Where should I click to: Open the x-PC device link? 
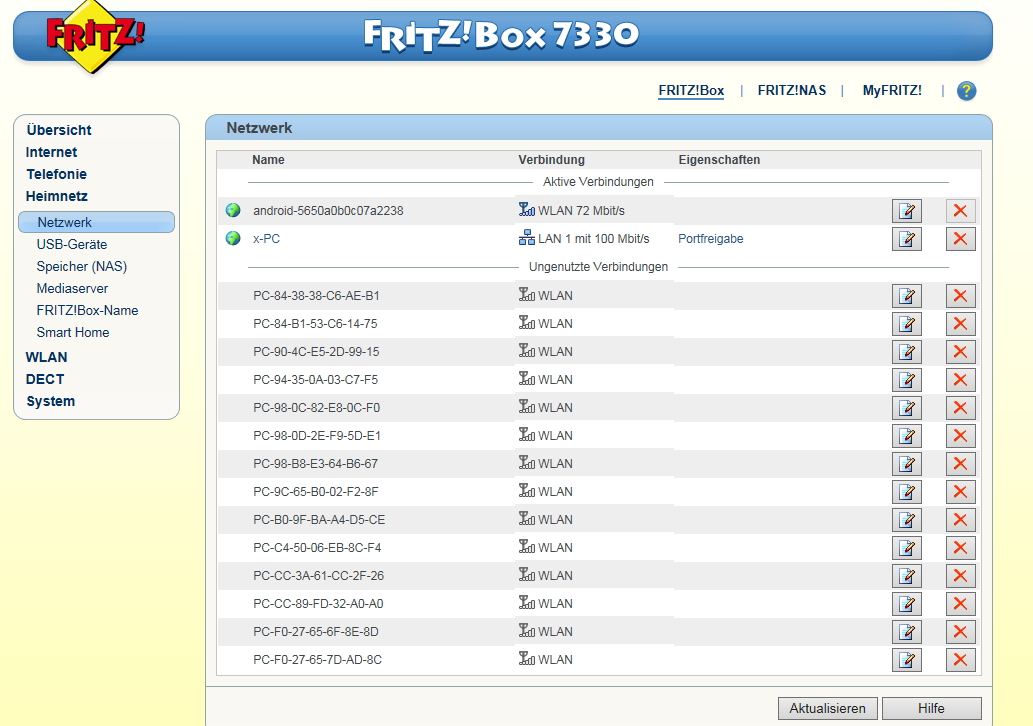(x=266, y=238)
